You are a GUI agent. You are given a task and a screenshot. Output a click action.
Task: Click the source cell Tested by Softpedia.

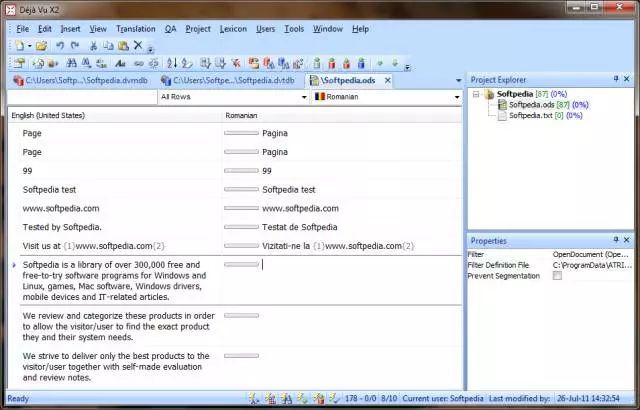pos(62,227)
